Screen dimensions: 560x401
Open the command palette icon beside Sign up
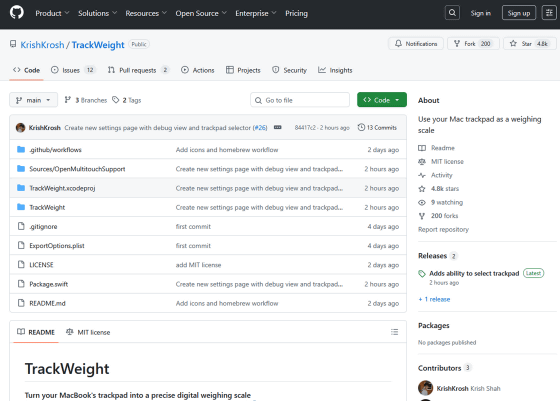(549, 13)
